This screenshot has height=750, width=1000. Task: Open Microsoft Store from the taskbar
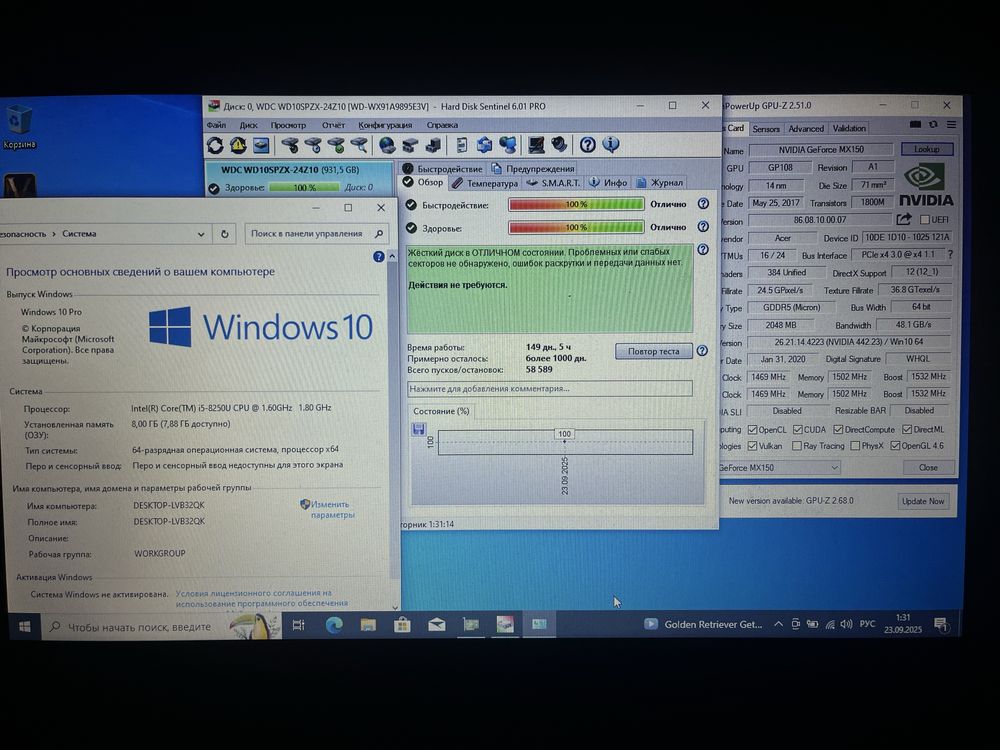pos(402,625)
